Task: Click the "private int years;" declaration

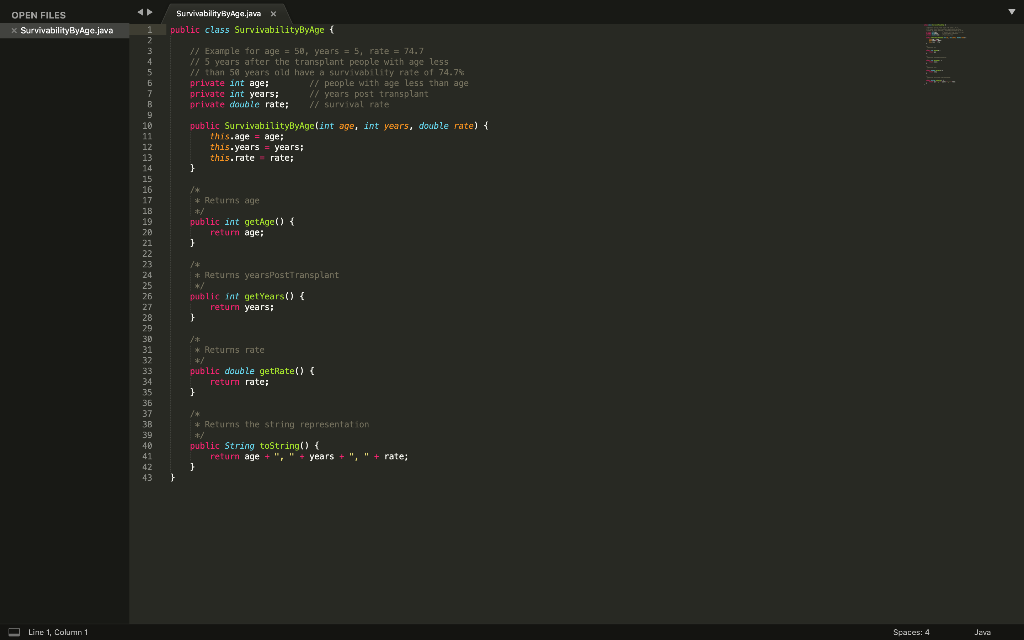Action: point(234,94)
